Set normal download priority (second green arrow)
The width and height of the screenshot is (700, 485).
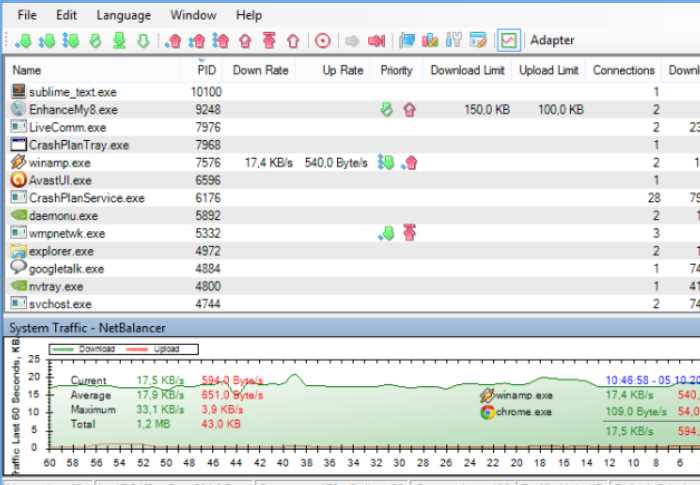[x=47, y=41]
